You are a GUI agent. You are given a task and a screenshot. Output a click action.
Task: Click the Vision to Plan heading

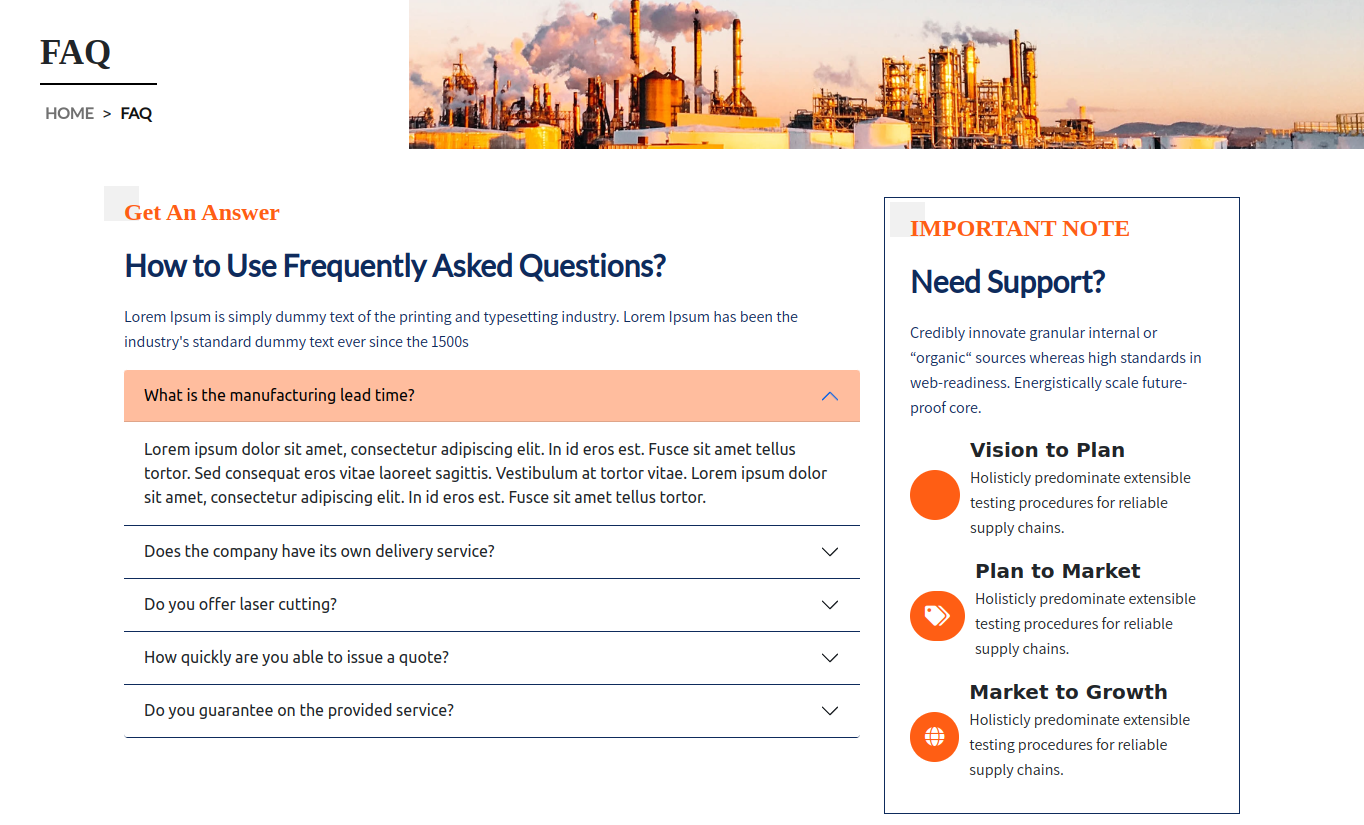tap(1047, 450)
